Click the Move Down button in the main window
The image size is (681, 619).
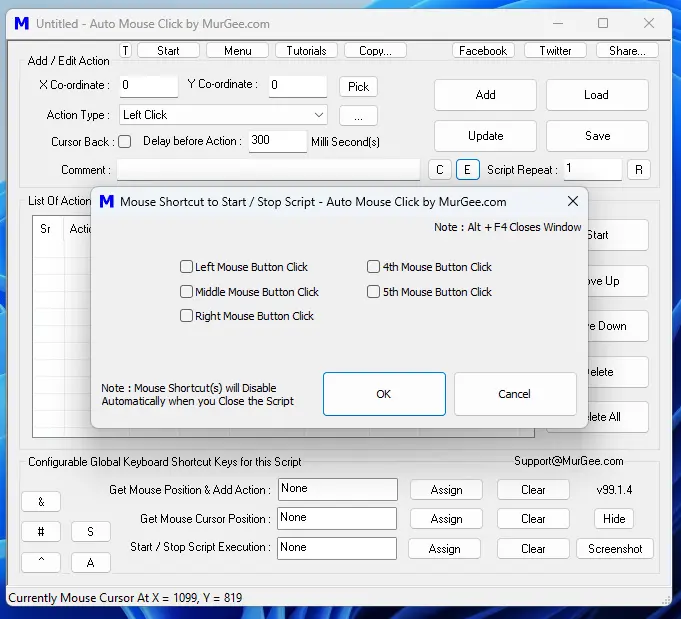pos(618,326)
